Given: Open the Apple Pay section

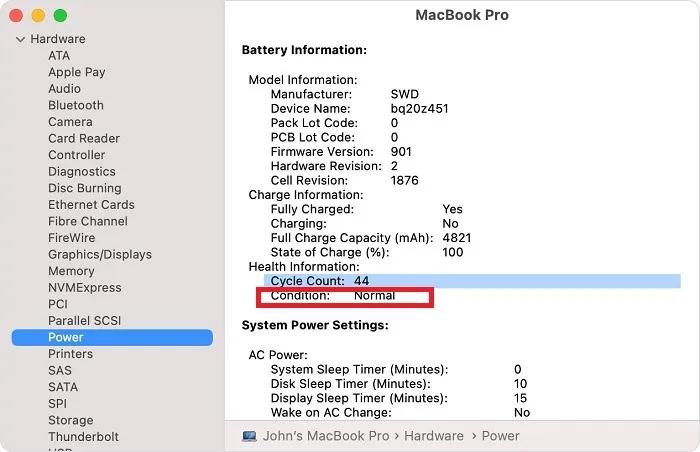Looking at the screenshot, I should [x=76, y=72].
